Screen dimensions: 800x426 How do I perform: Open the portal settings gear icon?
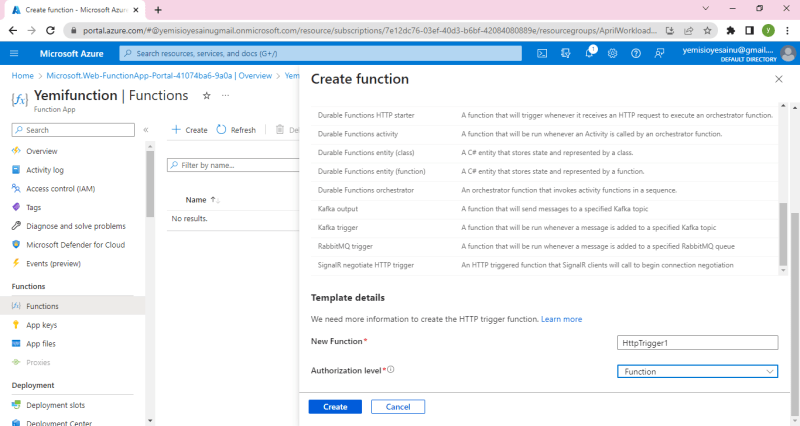[612, 53]
